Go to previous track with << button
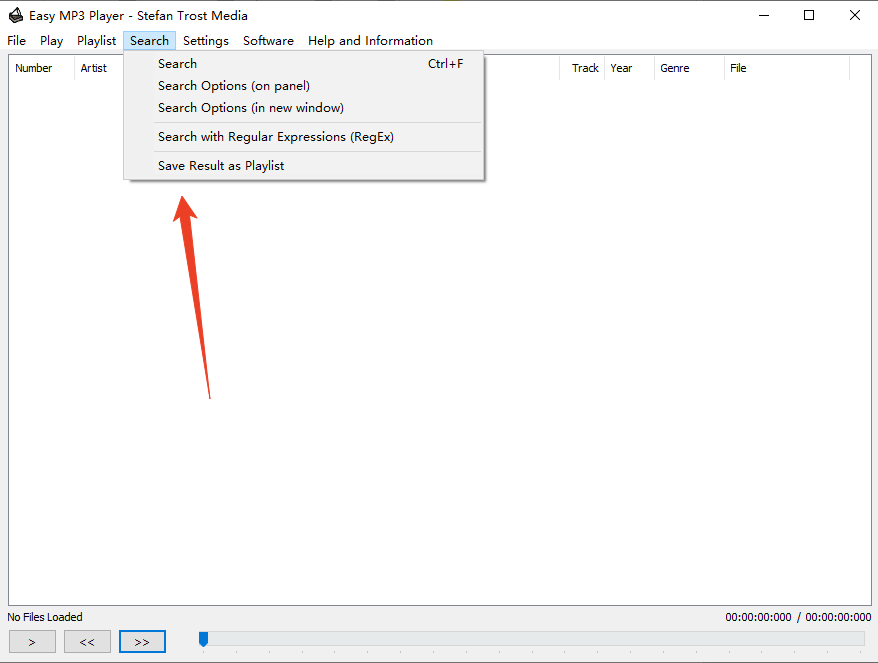The image size is (878, 663). tap(87, 642)
